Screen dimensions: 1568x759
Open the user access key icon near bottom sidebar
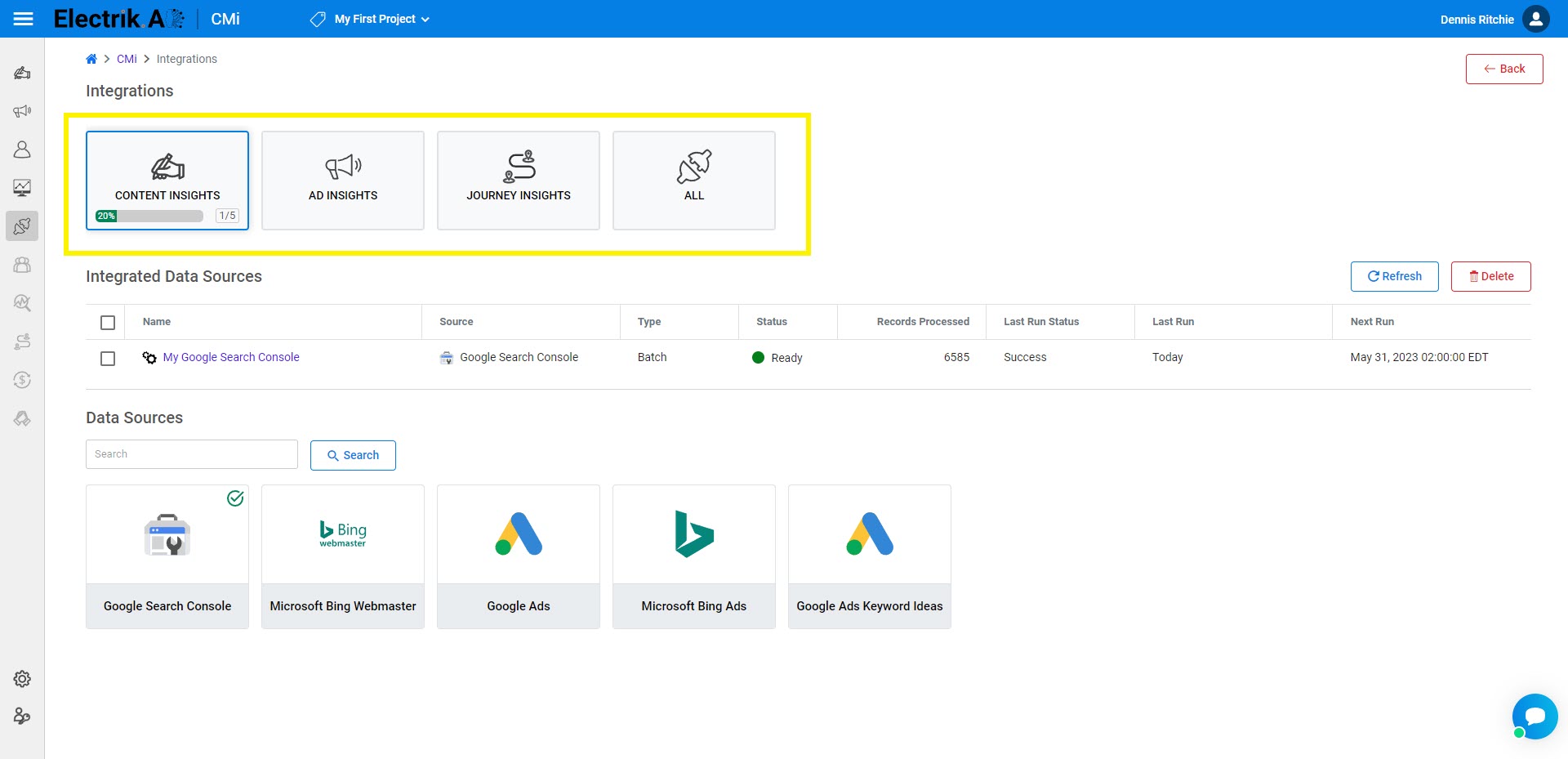22,717
